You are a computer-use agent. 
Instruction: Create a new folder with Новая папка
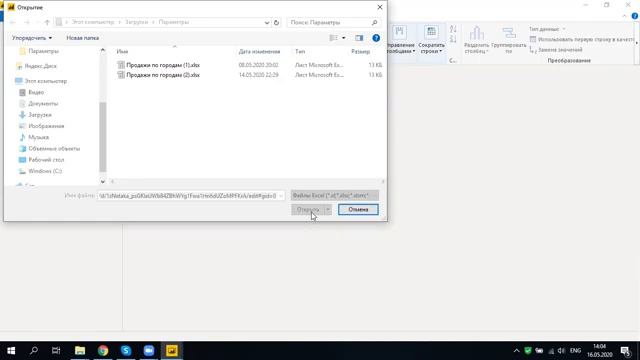82,38
